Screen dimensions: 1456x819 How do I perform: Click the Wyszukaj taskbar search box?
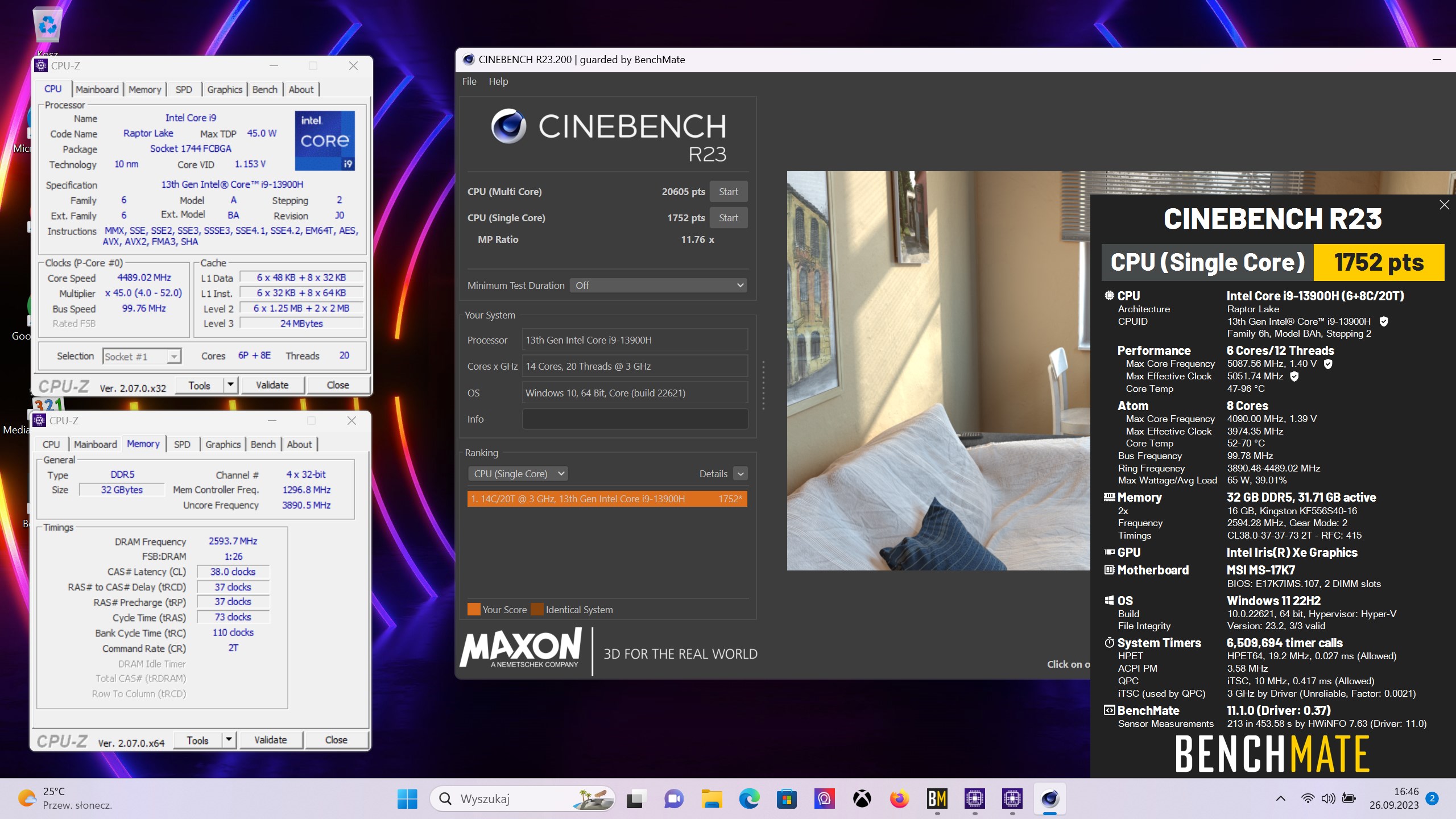coord(522,799)
